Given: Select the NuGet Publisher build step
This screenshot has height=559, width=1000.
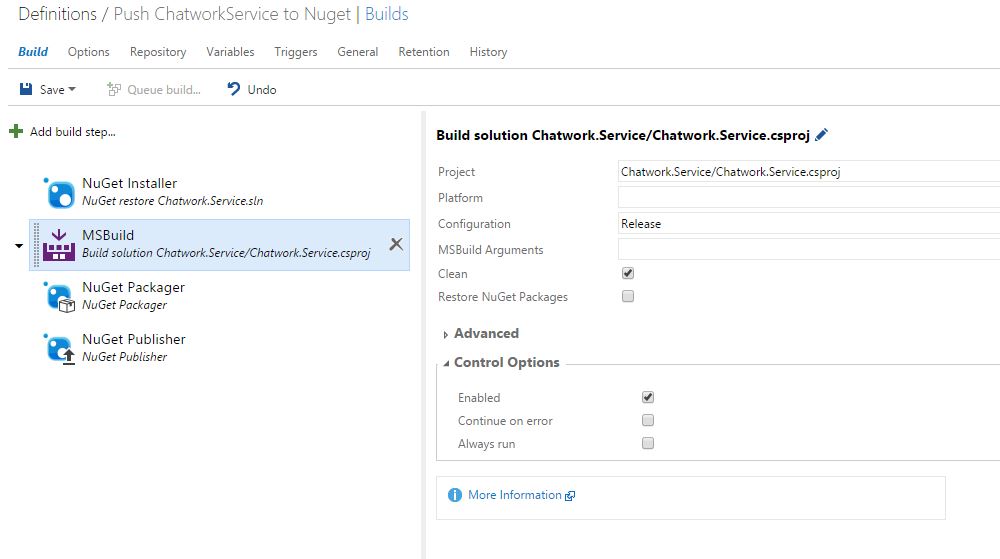Looking at the screenshot, I should pos(219,348).
